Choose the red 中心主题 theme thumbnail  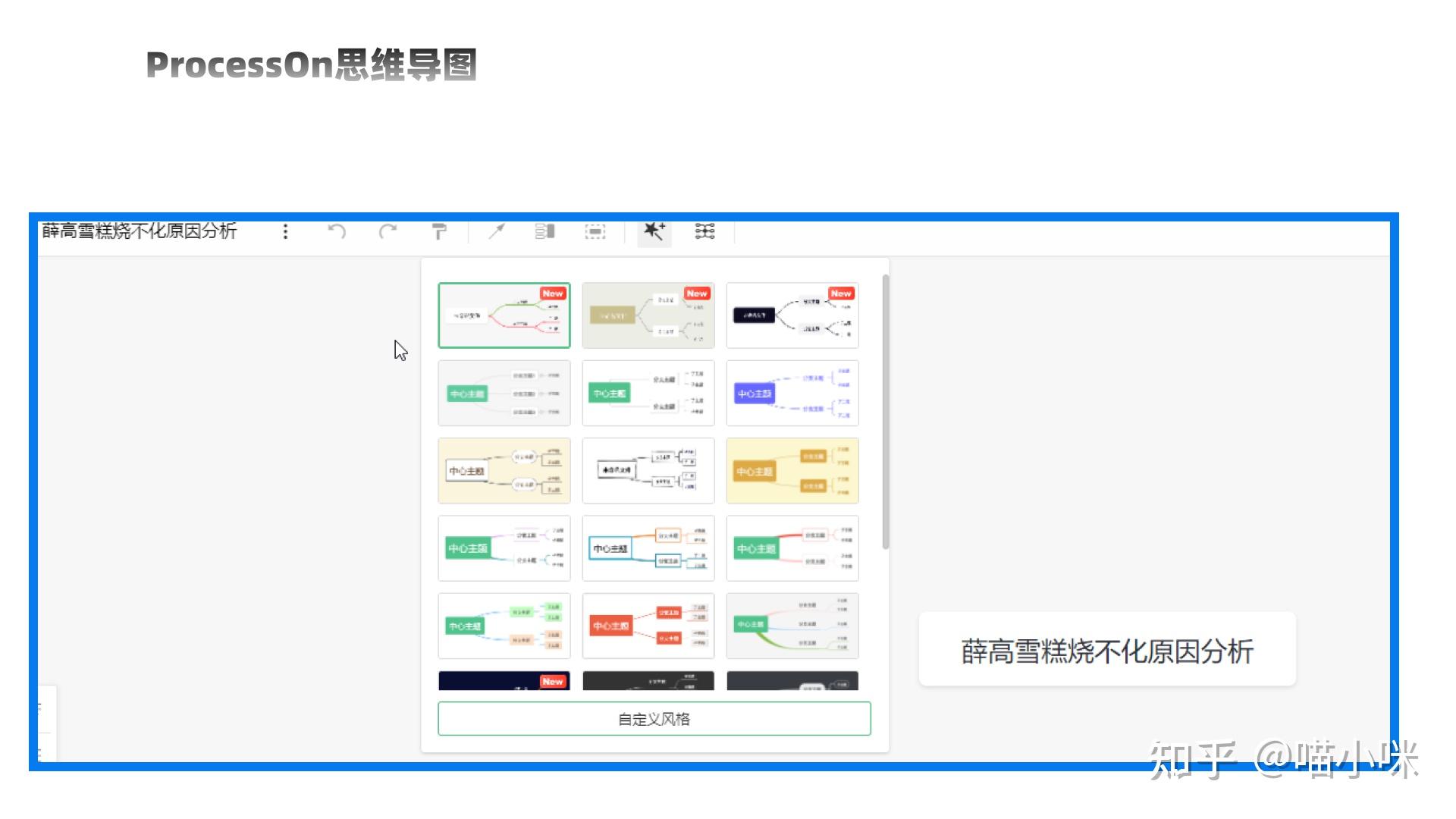tap(648, 626)
